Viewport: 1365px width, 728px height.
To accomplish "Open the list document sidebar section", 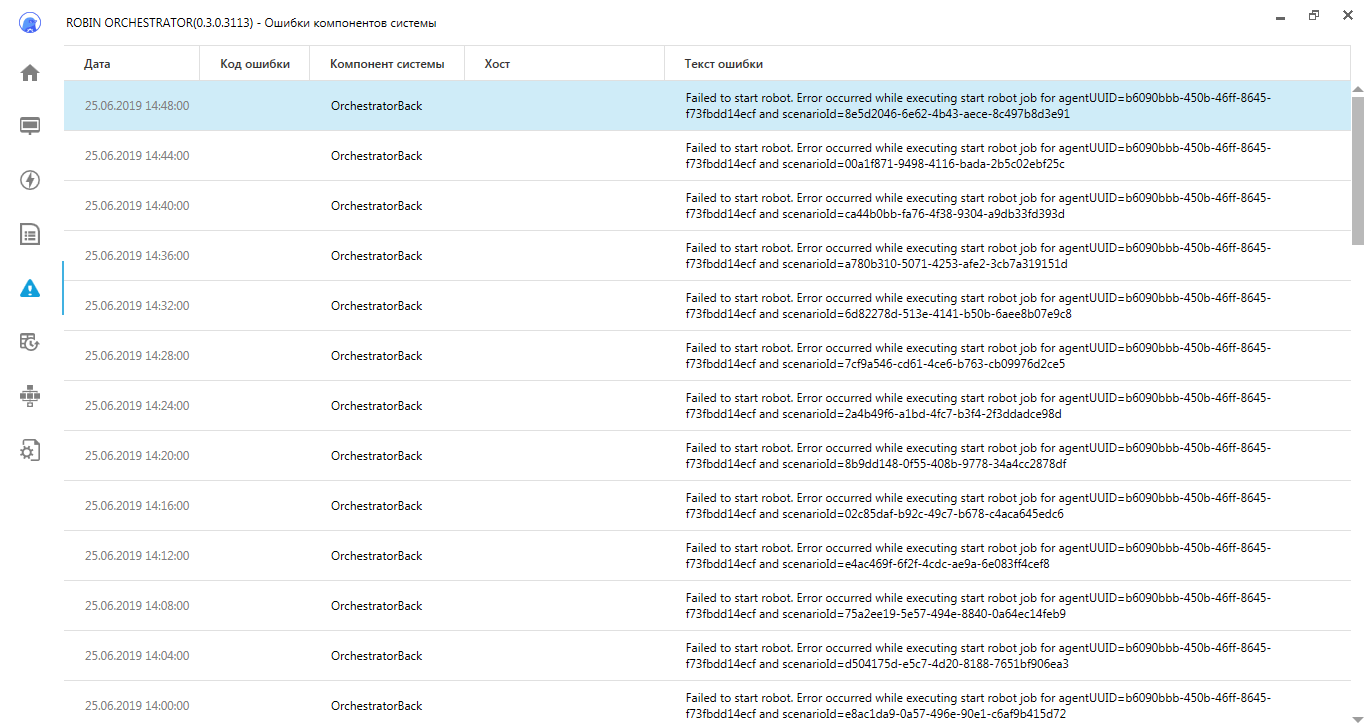I will coord(30,235).
